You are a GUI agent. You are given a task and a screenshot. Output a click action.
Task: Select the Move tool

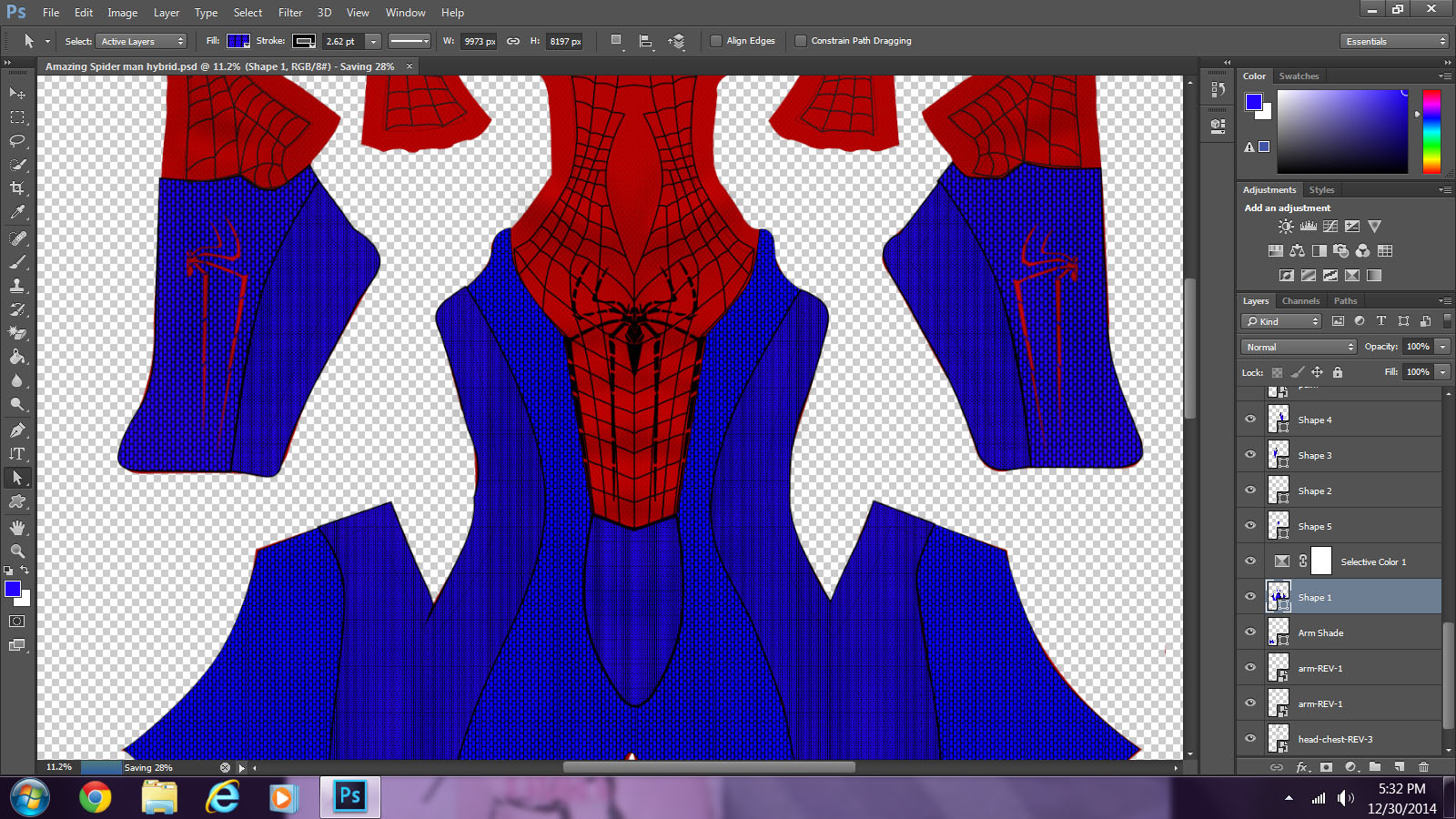17,93
